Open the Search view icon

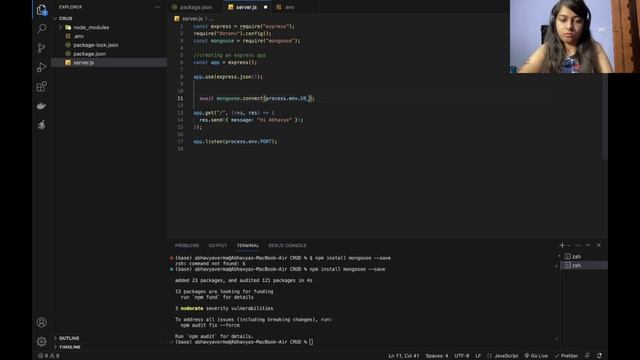pos(42,29)
